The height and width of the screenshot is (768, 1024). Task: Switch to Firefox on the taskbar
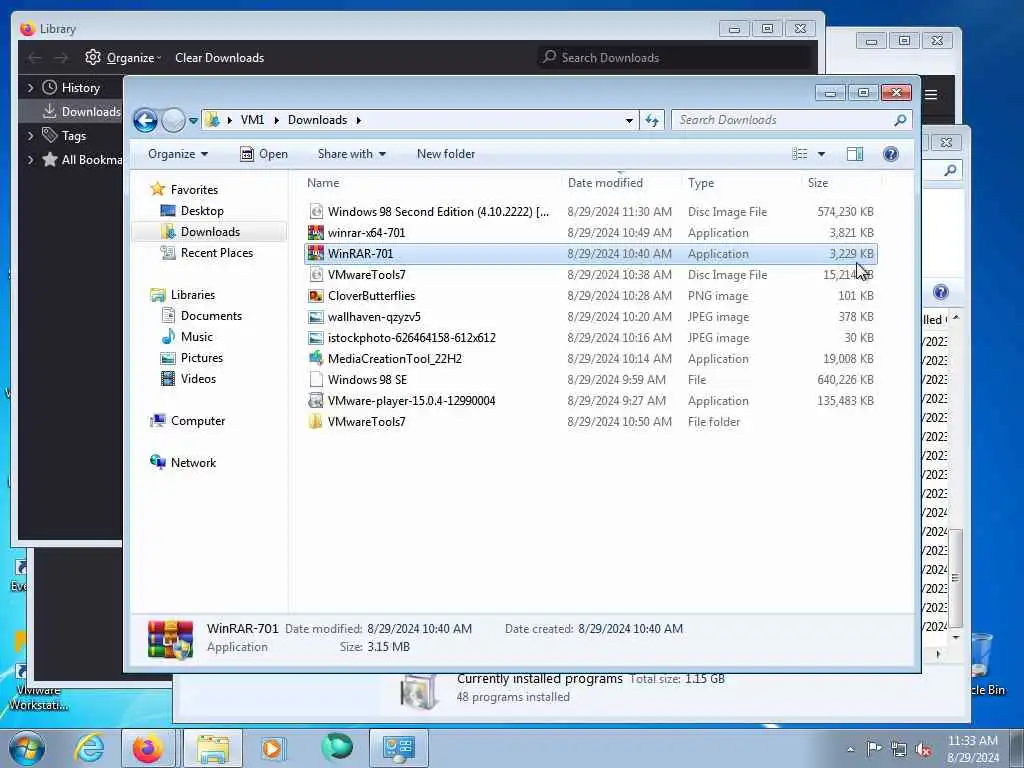pyautogui.click(x=148, y=748)
